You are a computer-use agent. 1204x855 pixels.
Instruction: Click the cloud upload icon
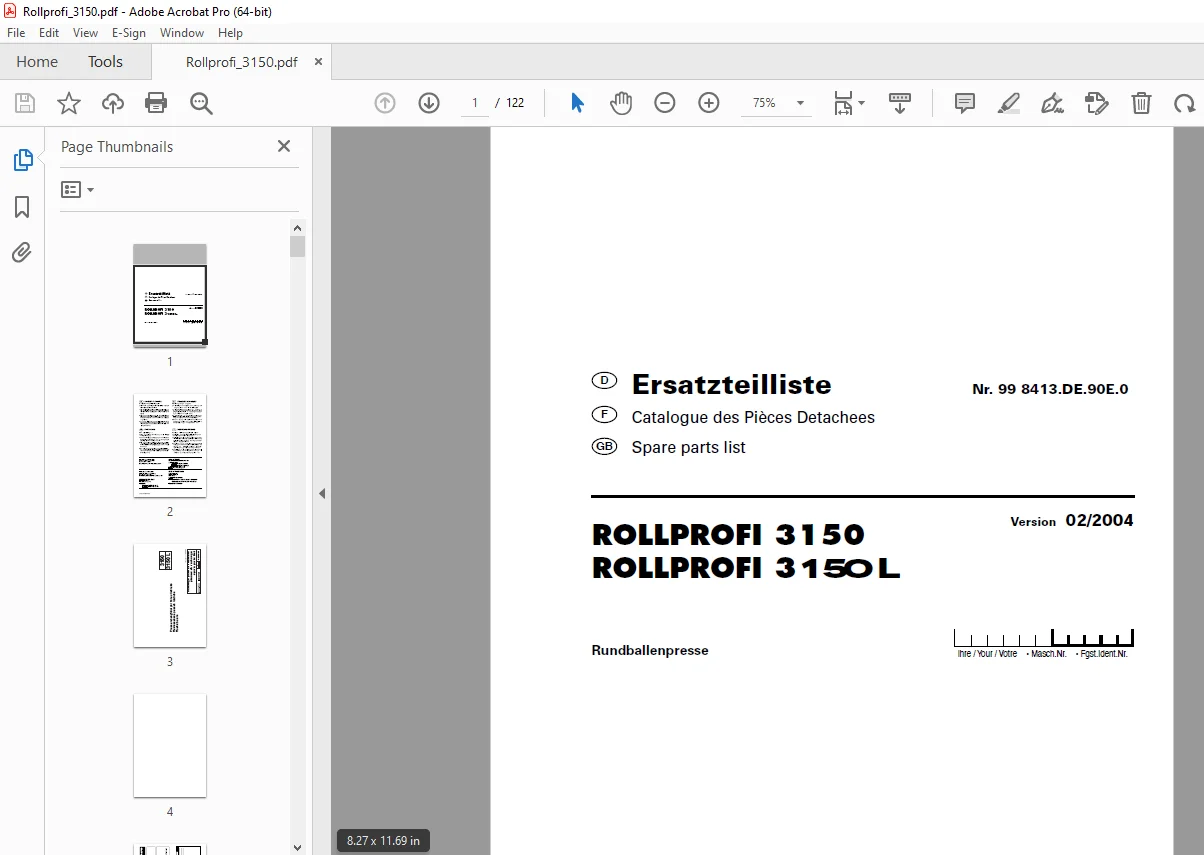(113, 103)
